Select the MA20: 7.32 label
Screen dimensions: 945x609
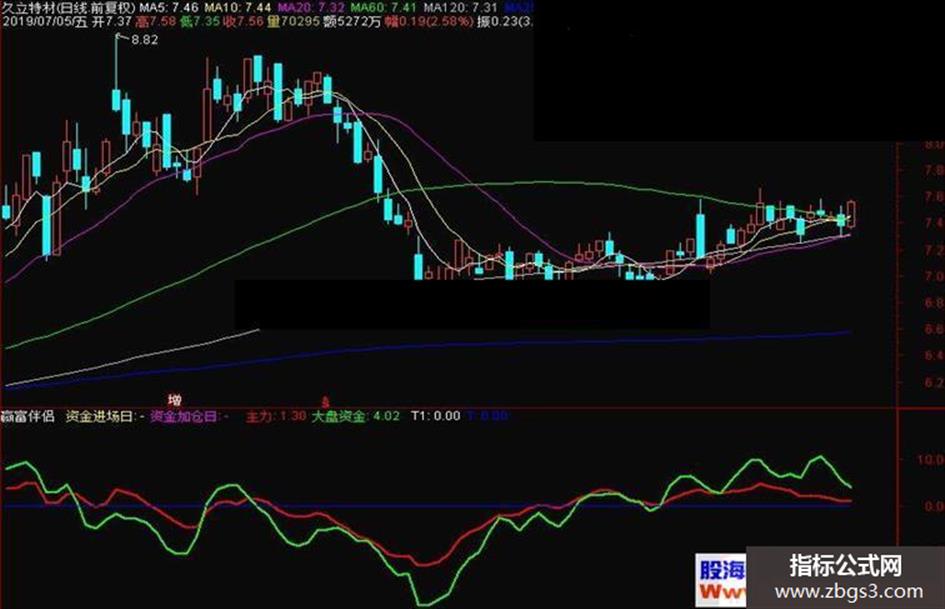(311, 7)
